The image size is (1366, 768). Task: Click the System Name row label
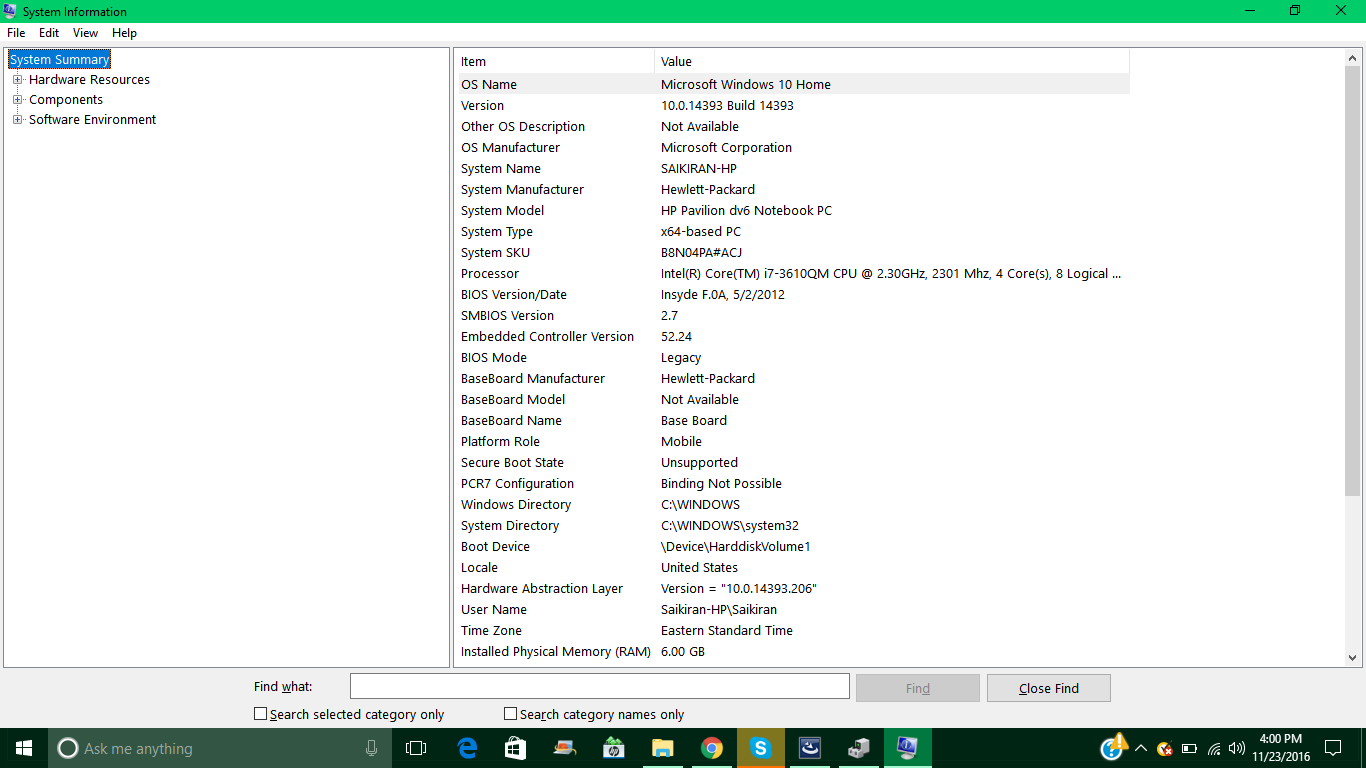[x=501, y=169]
